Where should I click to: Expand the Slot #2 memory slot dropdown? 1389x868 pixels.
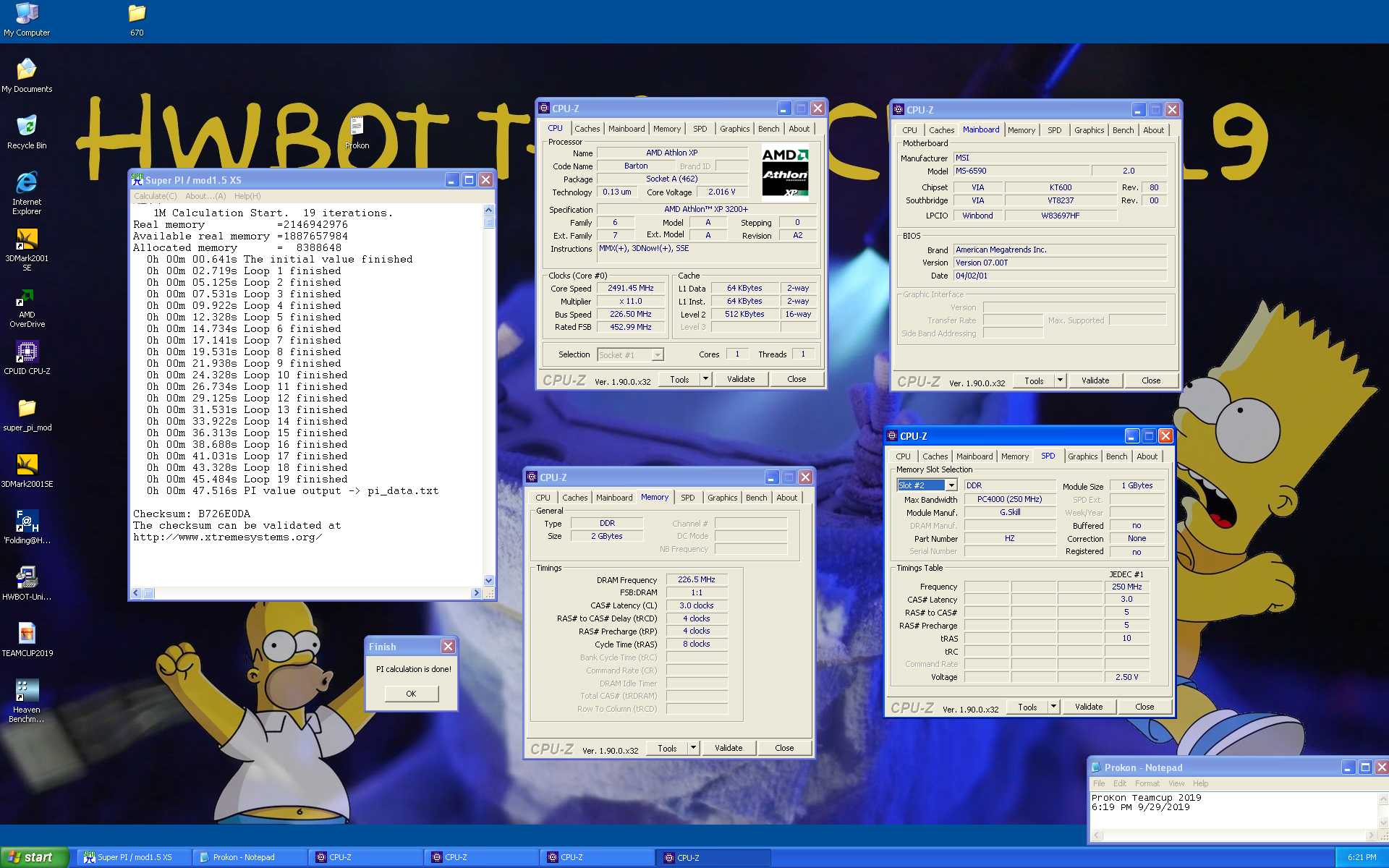click(x=951, y=485)
